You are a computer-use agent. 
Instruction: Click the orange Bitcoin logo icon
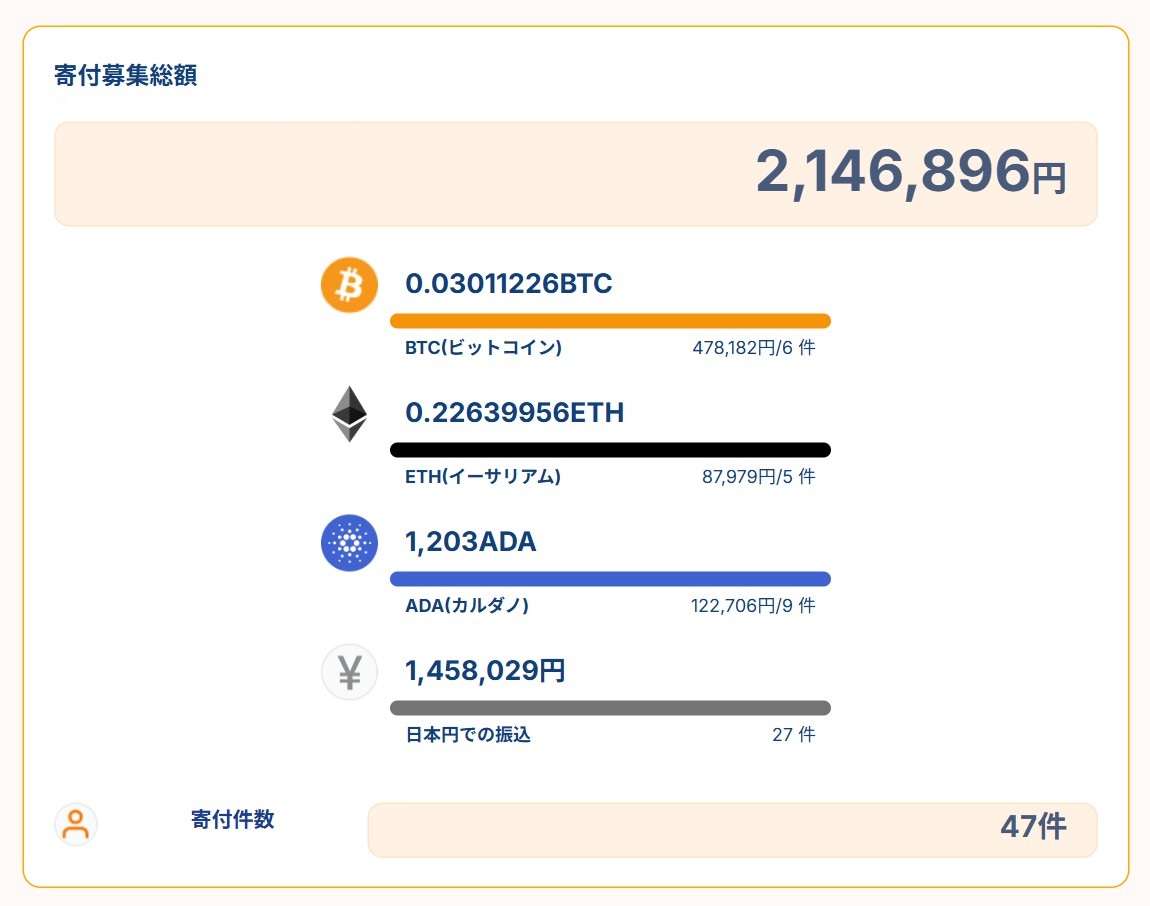click(x=349, y=285)
